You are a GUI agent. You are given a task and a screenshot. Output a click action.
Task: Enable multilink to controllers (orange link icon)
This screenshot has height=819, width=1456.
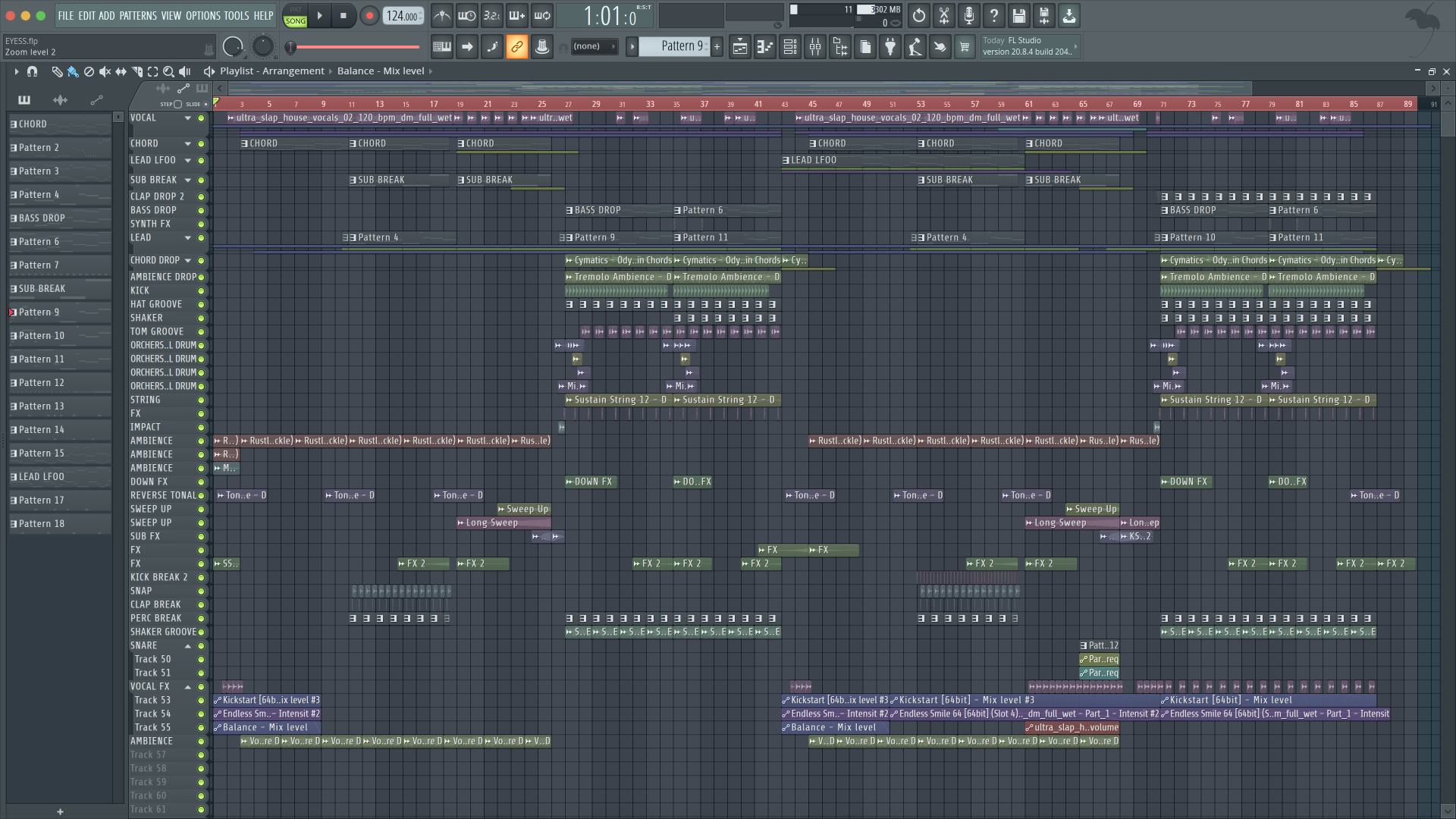(x=517, y=47)
